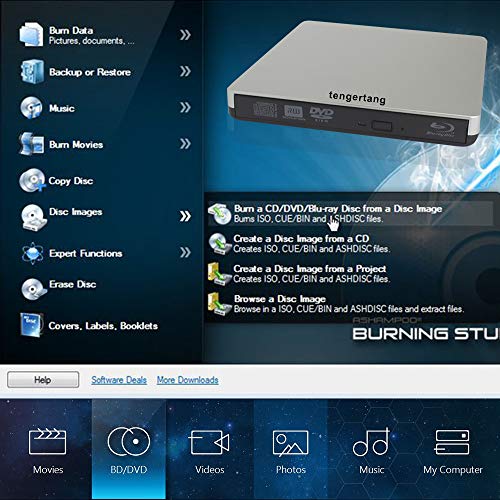Viewport: 500px width, 500px height.
Task: Click the My Computer server icon
Action: 452,442
